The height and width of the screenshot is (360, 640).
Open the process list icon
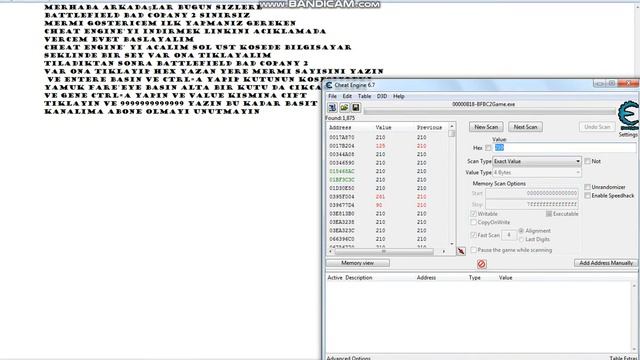(x=332, y=107)
